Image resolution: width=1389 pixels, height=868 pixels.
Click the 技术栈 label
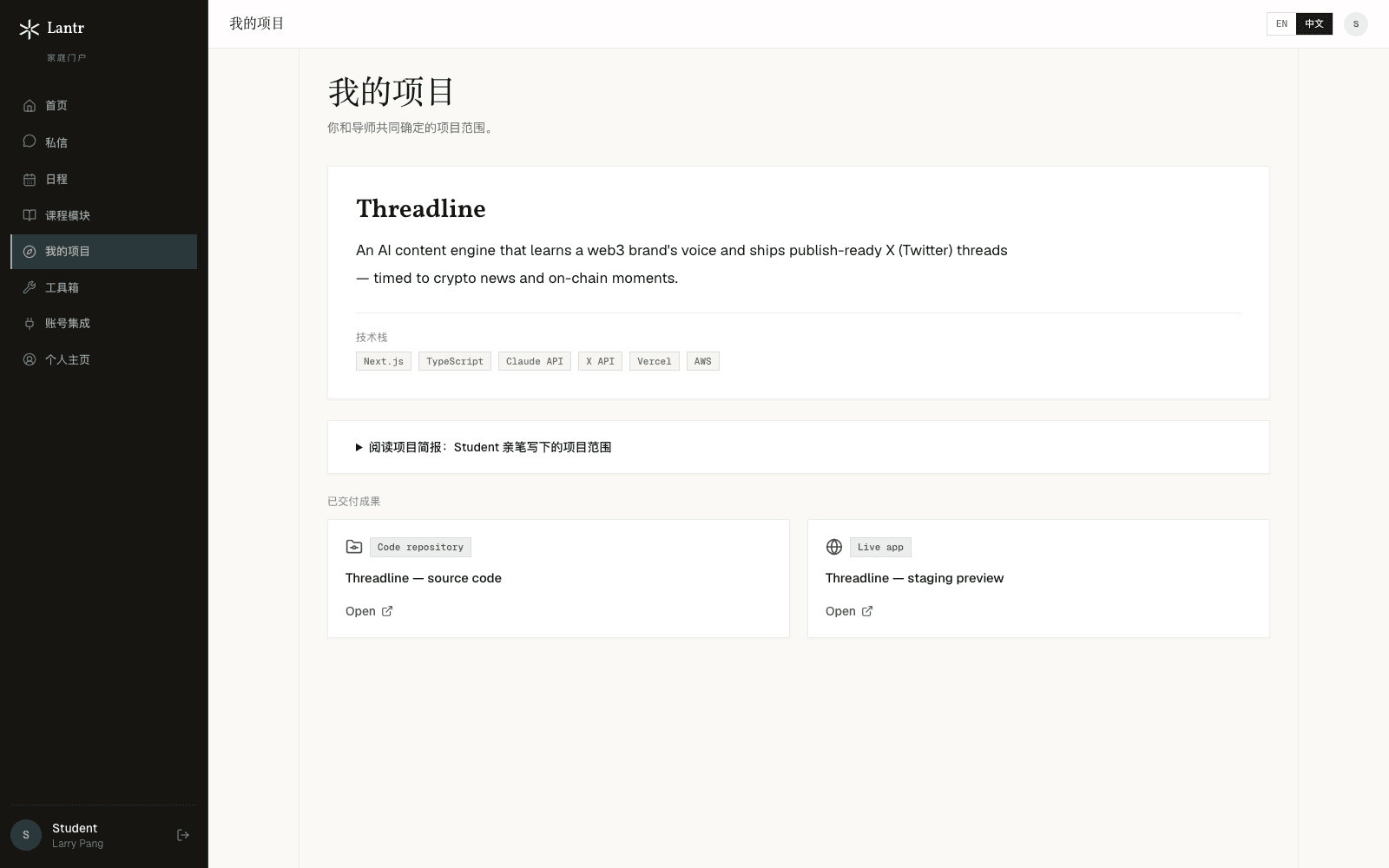372,337
